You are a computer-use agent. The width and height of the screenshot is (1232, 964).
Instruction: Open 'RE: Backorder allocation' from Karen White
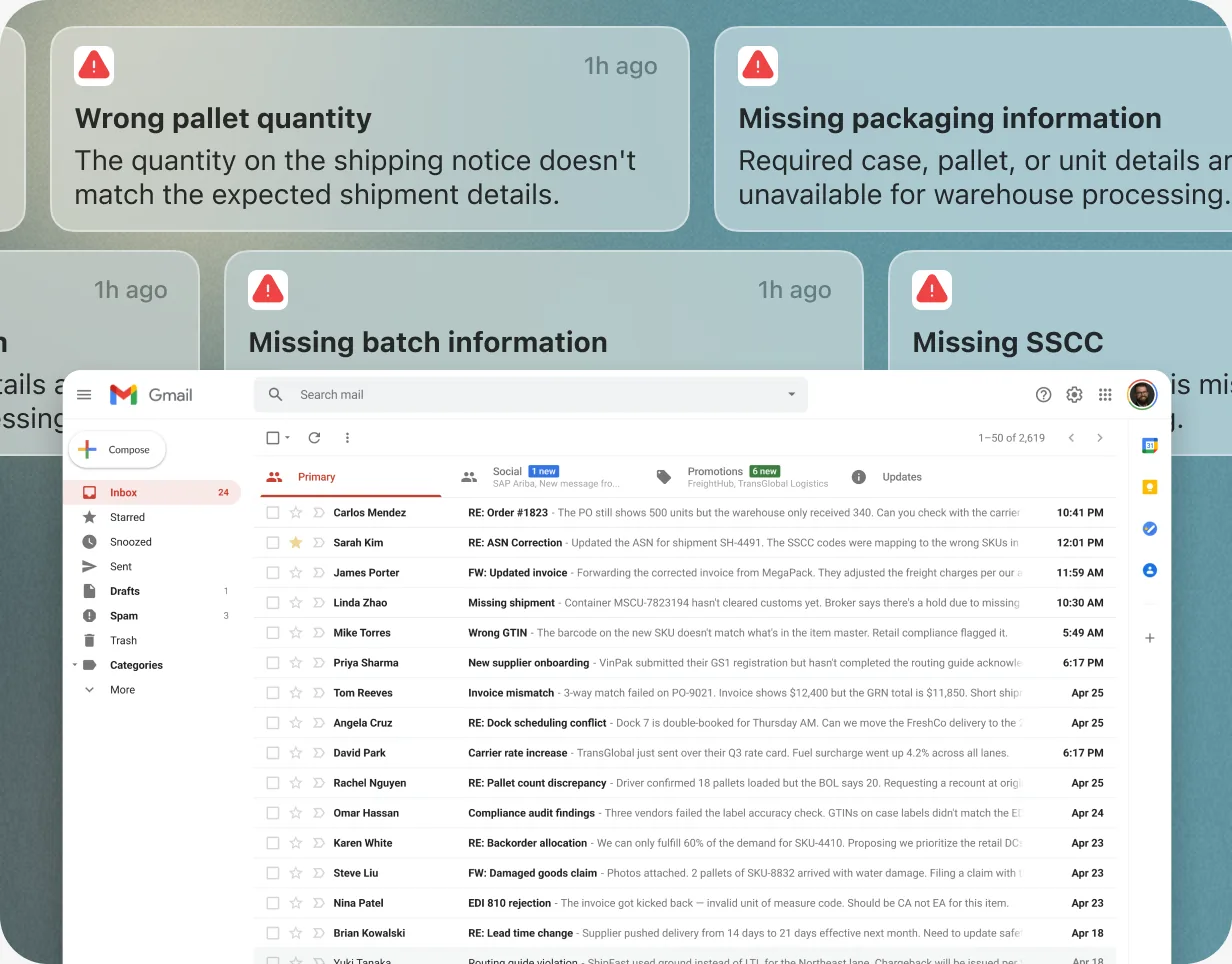point(685,843)
